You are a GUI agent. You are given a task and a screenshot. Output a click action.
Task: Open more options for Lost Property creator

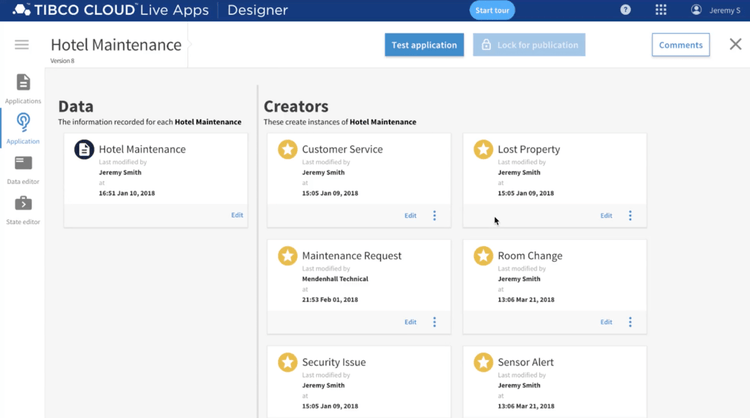click(x=630, y=216)
